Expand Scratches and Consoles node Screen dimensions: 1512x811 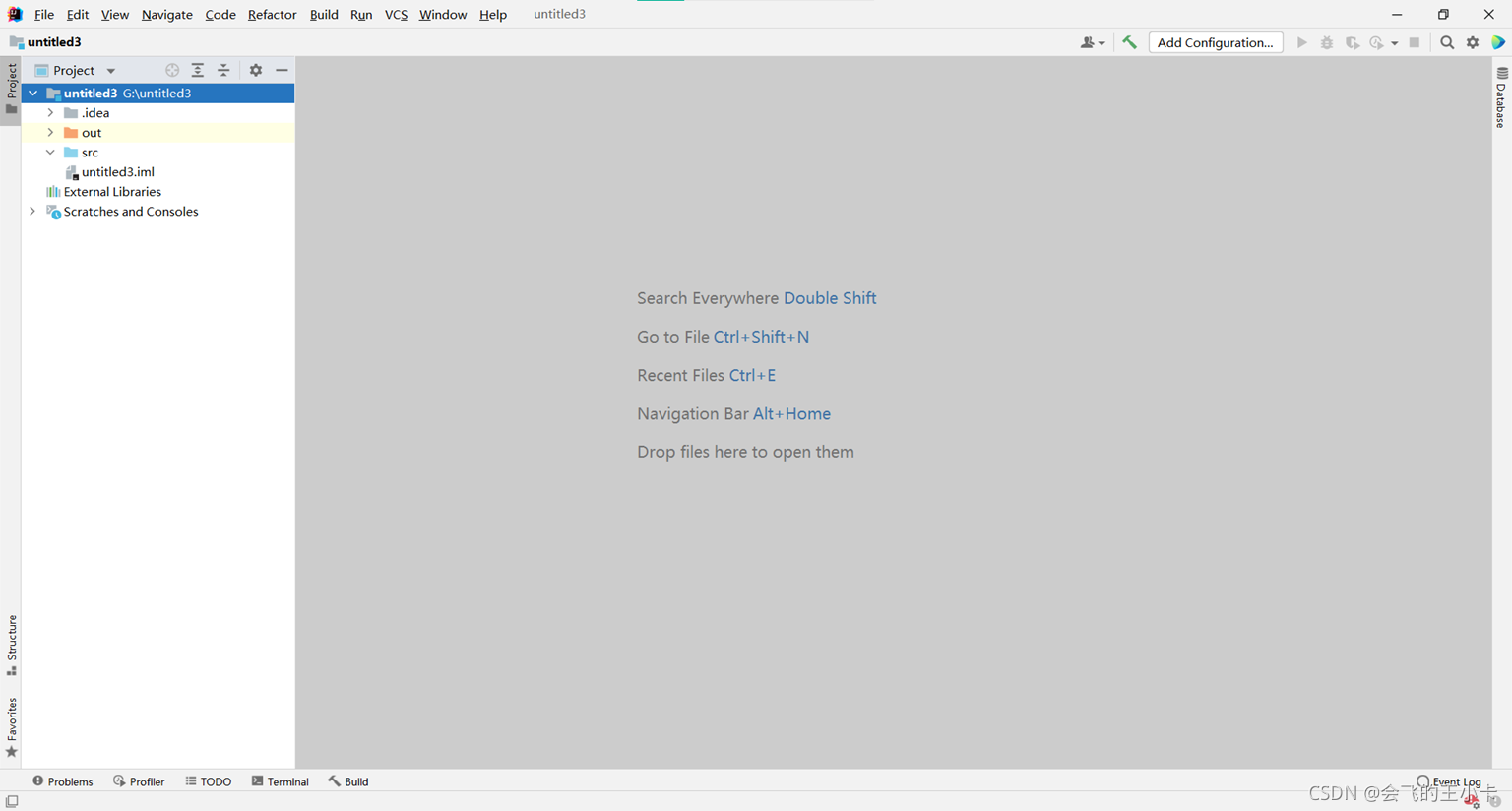point(33,212)
